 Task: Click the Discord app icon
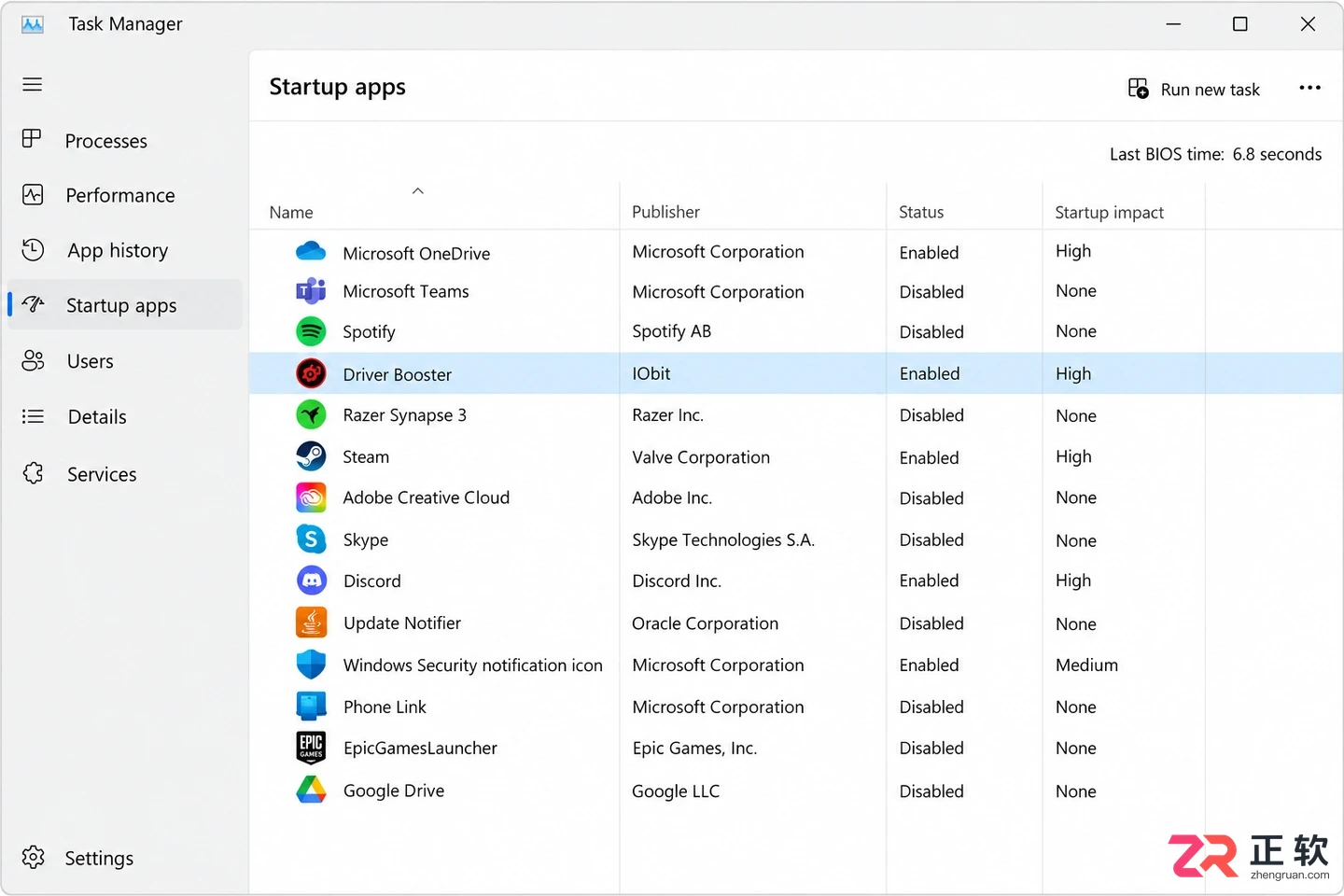[x=311, y=581]
